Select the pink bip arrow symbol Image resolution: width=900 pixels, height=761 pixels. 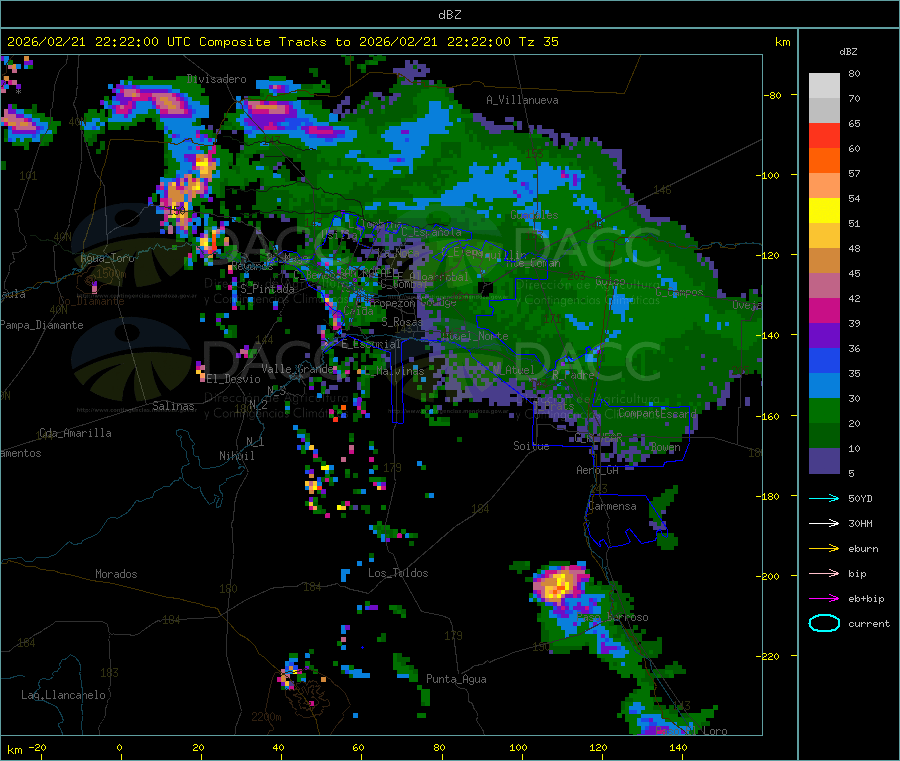(824, 573)
